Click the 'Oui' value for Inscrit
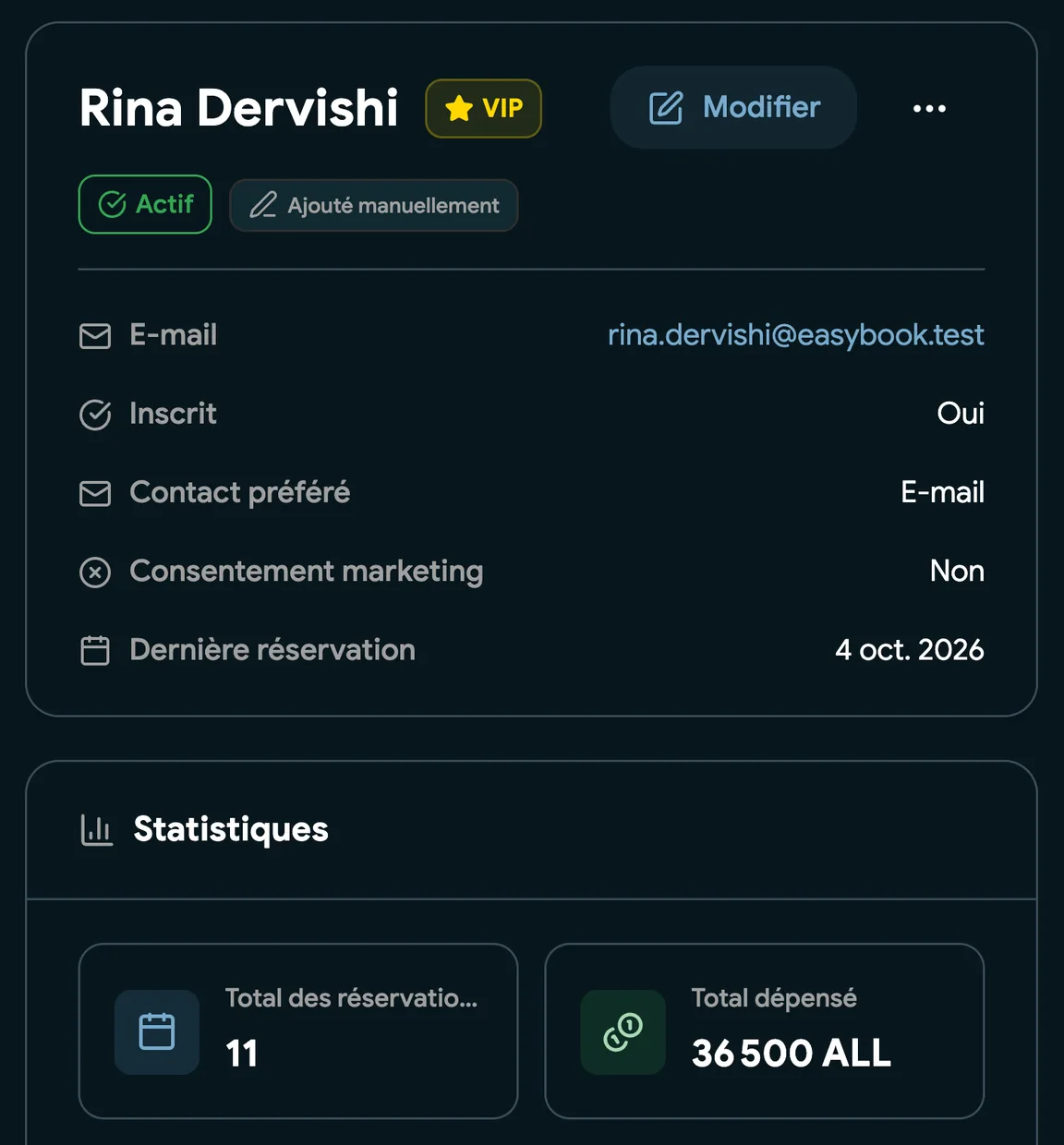 (x=961, y=414)
